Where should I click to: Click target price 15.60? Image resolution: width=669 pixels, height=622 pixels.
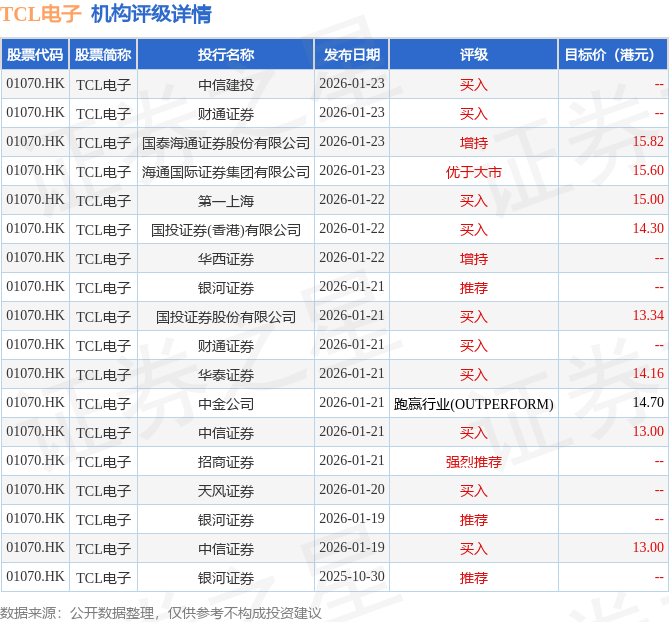pyautogui.click(x=648, y=170)
